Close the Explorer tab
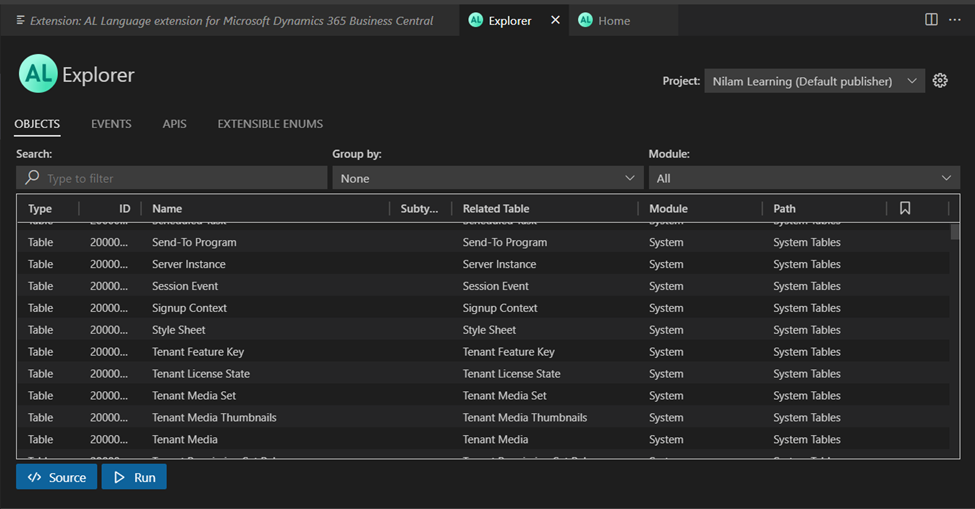Viewport: 975px width, 509px height. pos(555,20)
